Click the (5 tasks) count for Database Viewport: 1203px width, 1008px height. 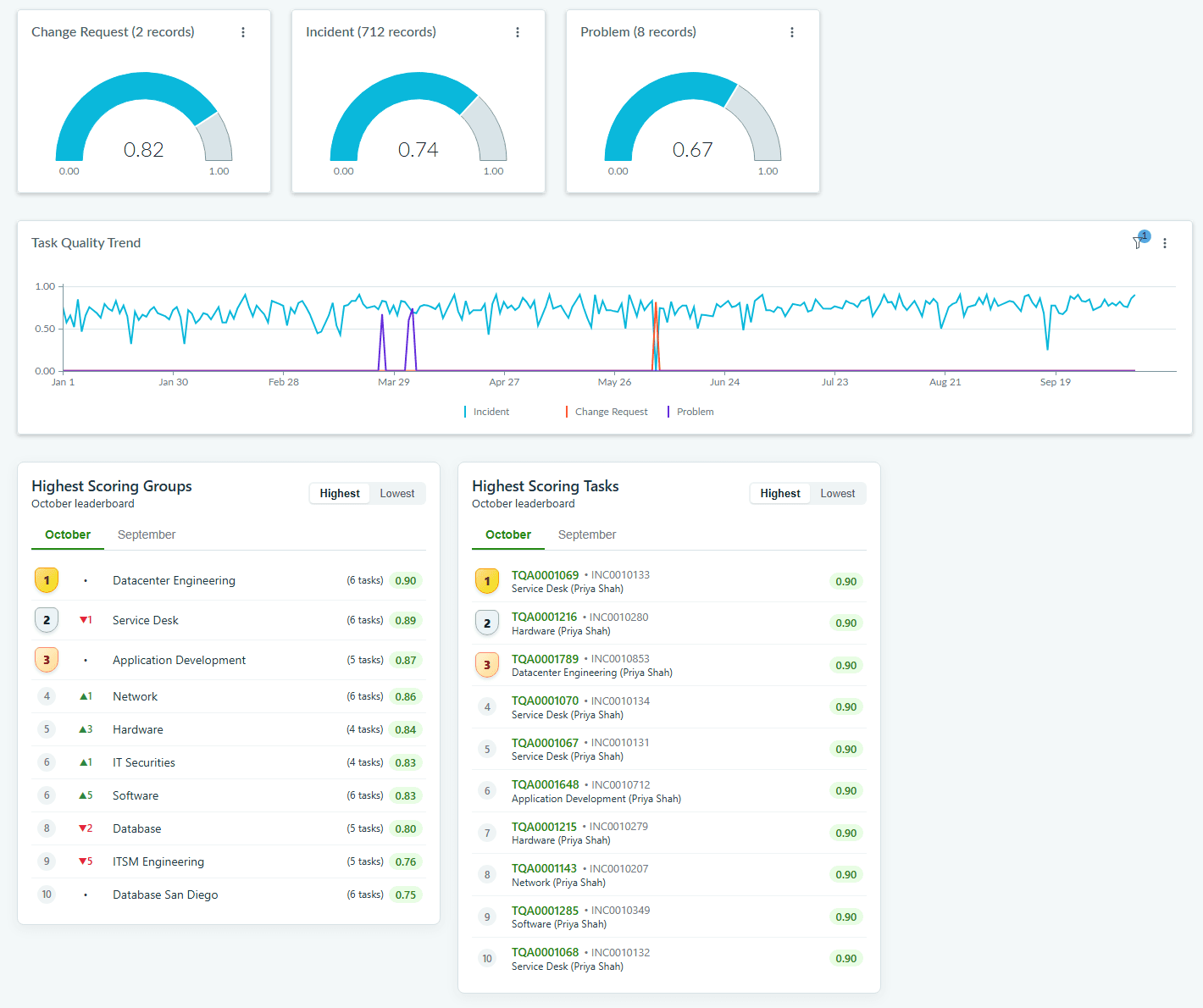[x=365, y=828]
